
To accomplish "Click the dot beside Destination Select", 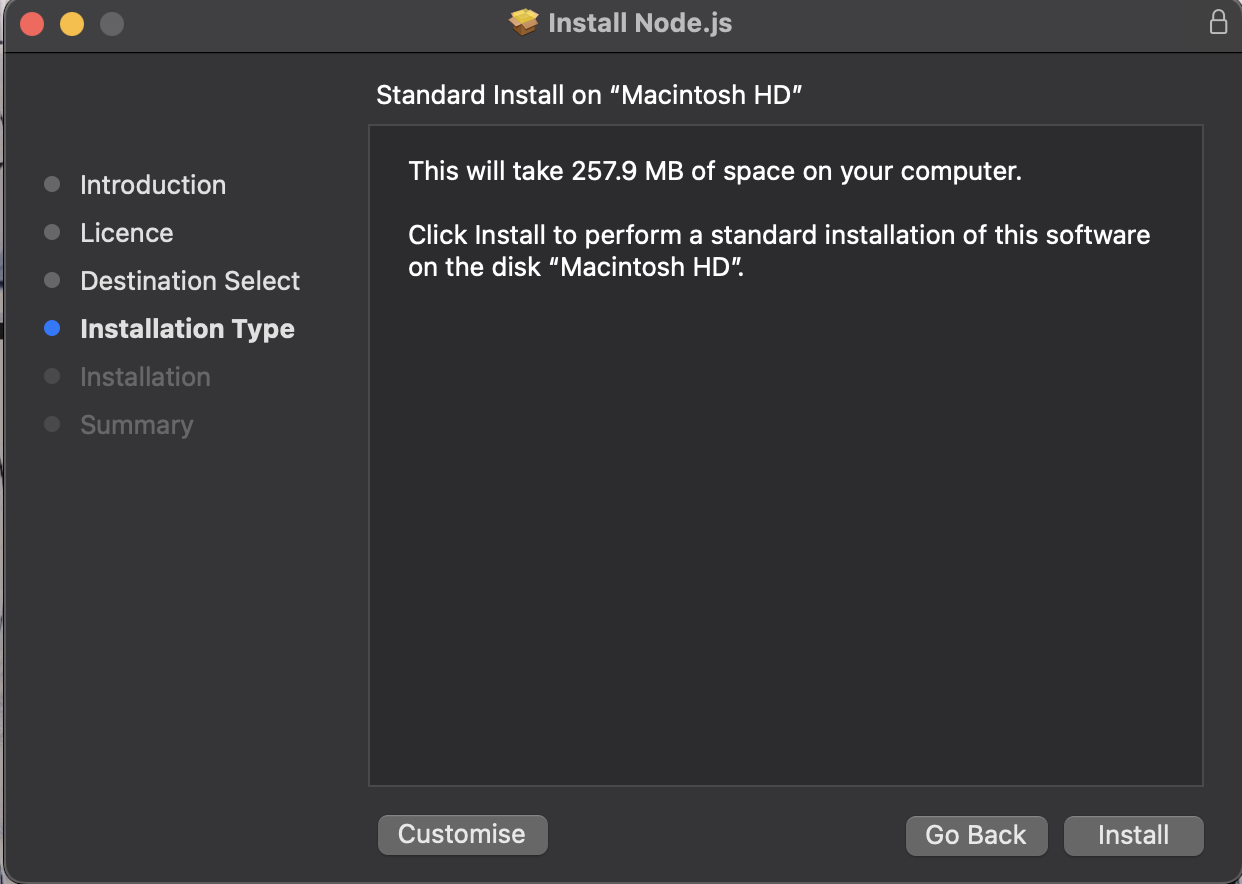I will pyautogui.click(x=51, y=280).
